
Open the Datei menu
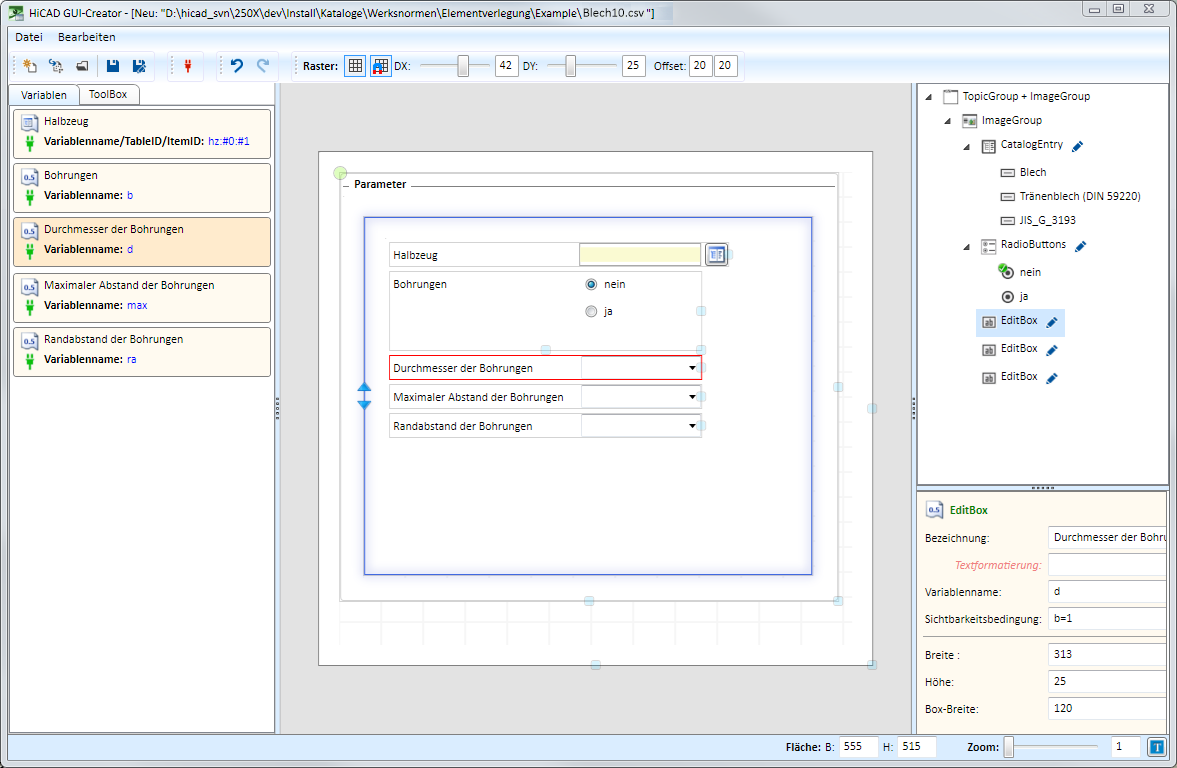(x=29, y=37)
